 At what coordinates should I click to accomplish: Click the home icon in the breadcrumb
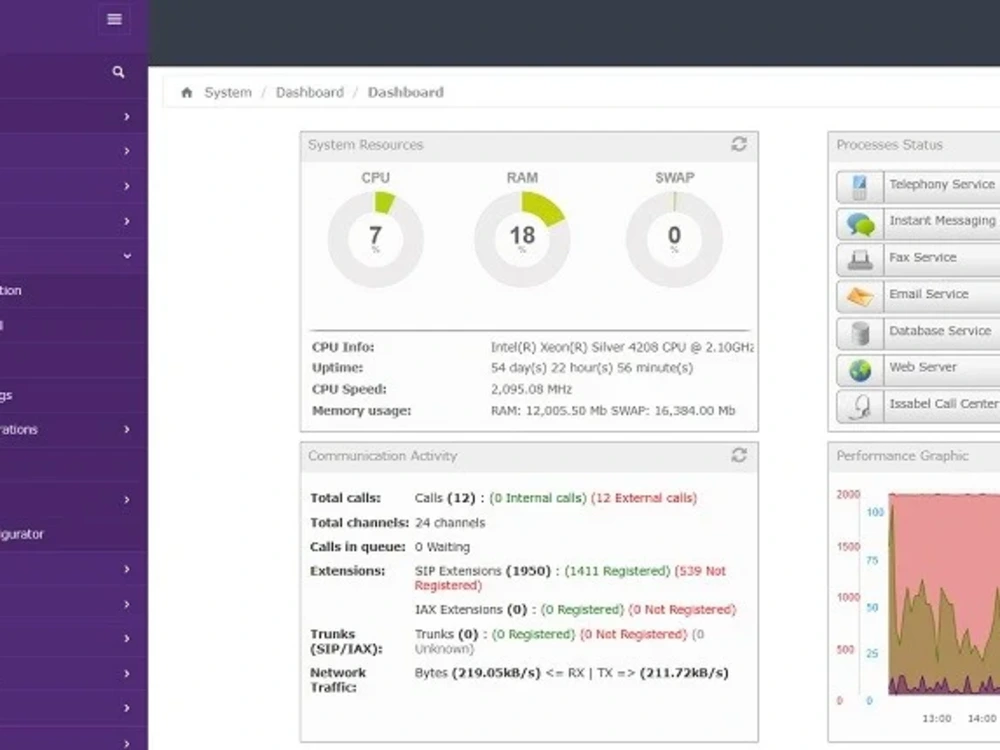coord(186,92)
